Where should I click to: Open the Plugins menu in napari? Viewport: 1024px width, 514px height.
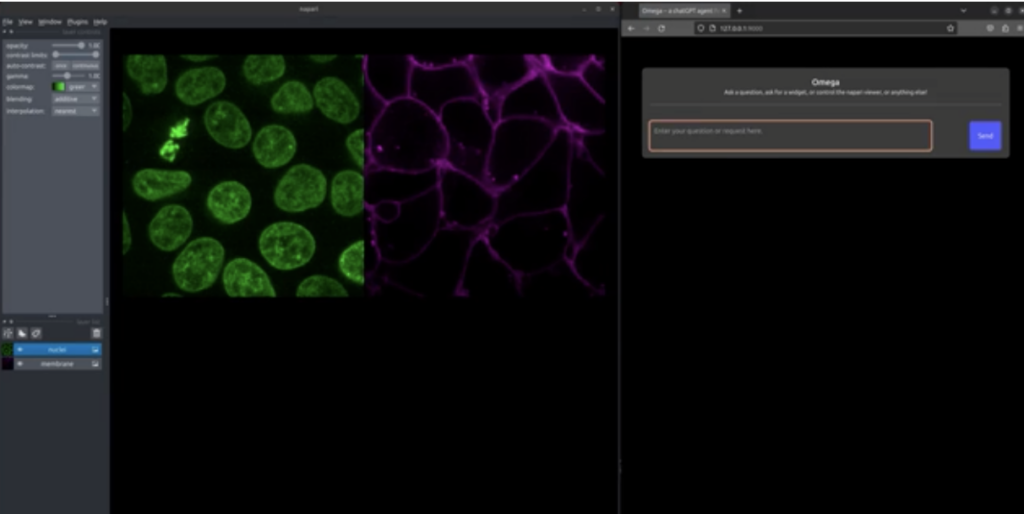[x=78, y=22]
